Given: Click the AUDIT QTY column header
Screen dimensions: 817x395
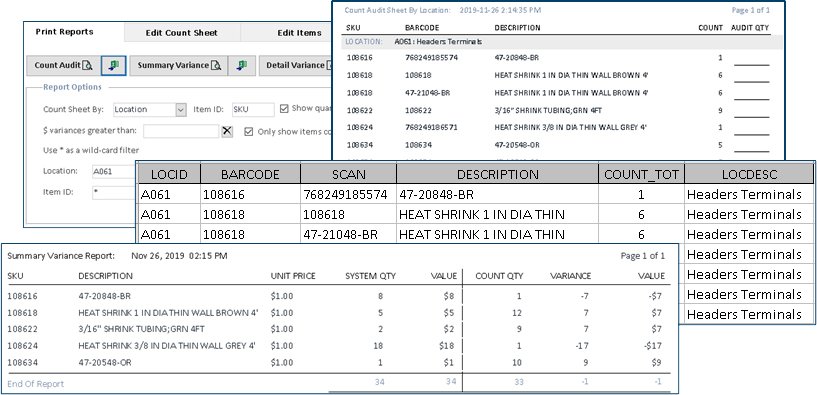Looking at the screenshot, I should pyautogui.click(x=750, y=28).
